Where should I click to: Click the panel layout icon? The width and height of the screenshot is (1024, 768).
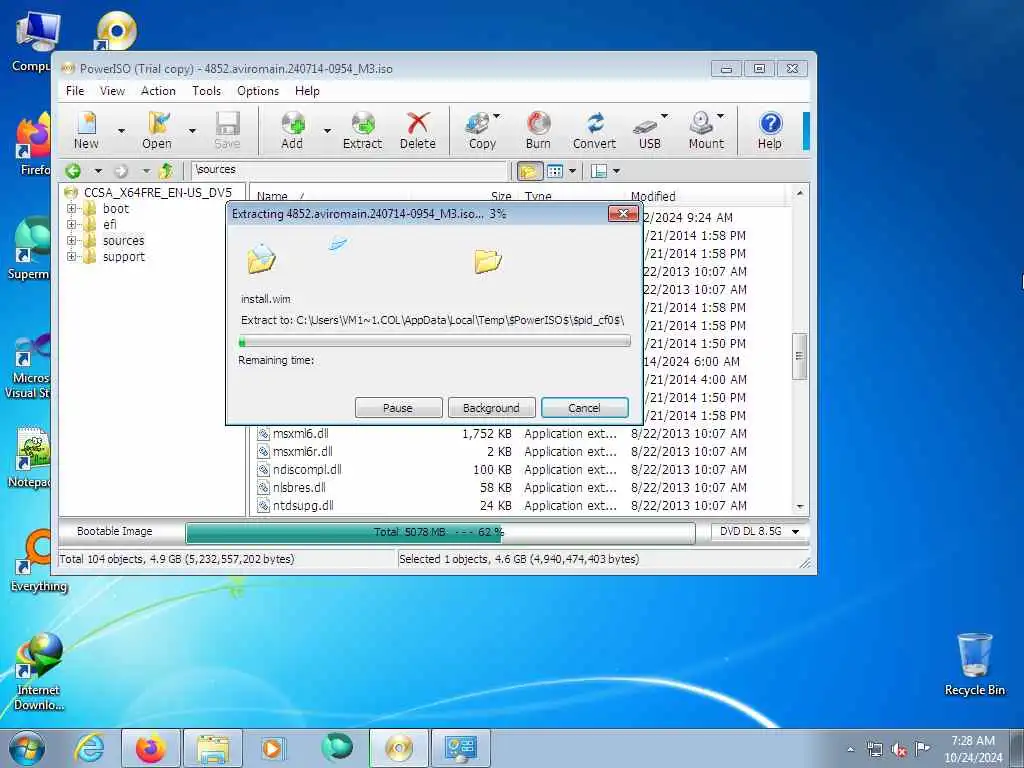point(599,171)
